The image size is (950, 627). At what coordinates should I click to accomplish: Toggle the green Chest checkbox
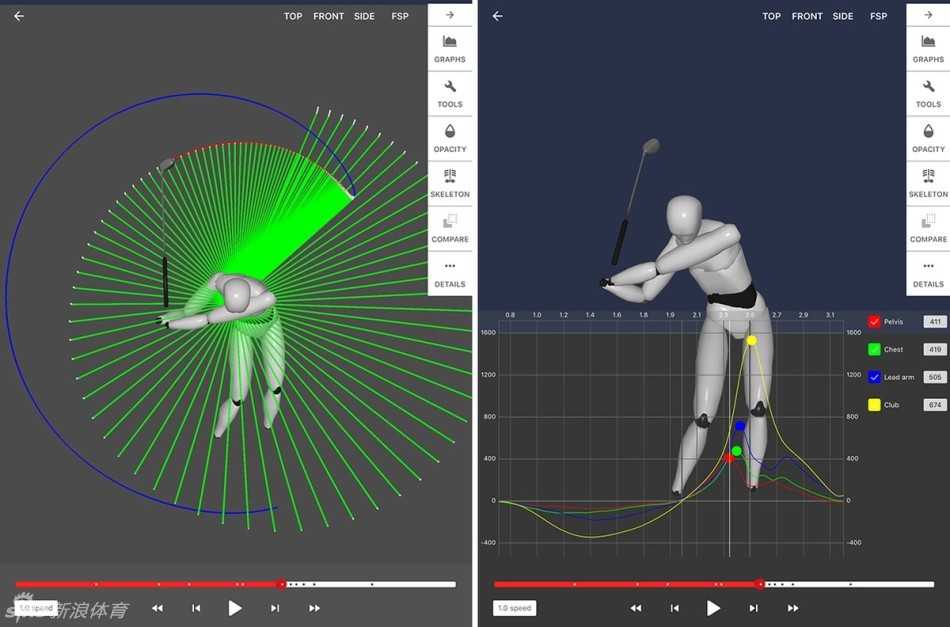874,350
